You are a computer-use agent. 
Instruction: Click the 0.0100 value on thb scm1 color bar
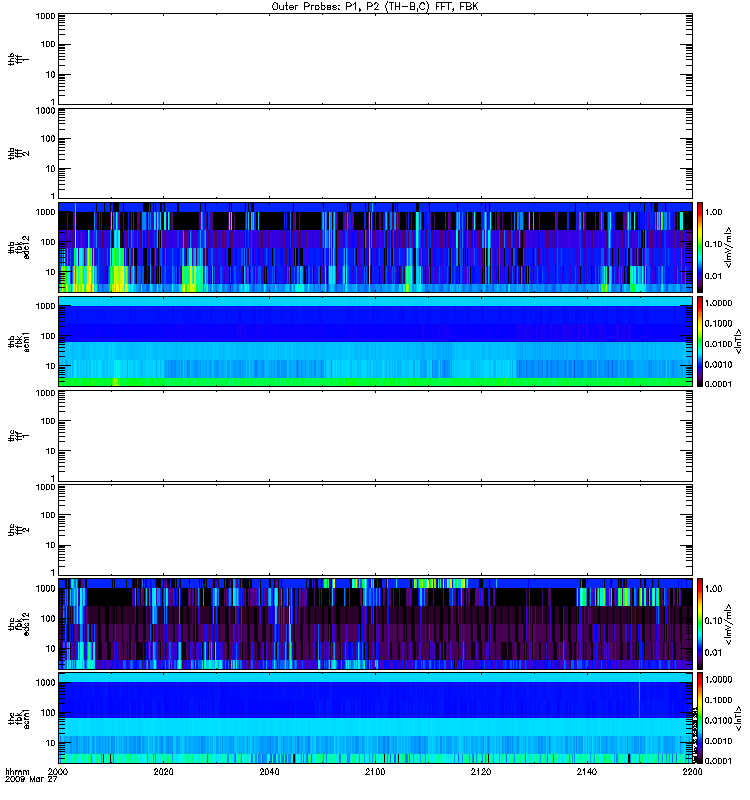718,344
